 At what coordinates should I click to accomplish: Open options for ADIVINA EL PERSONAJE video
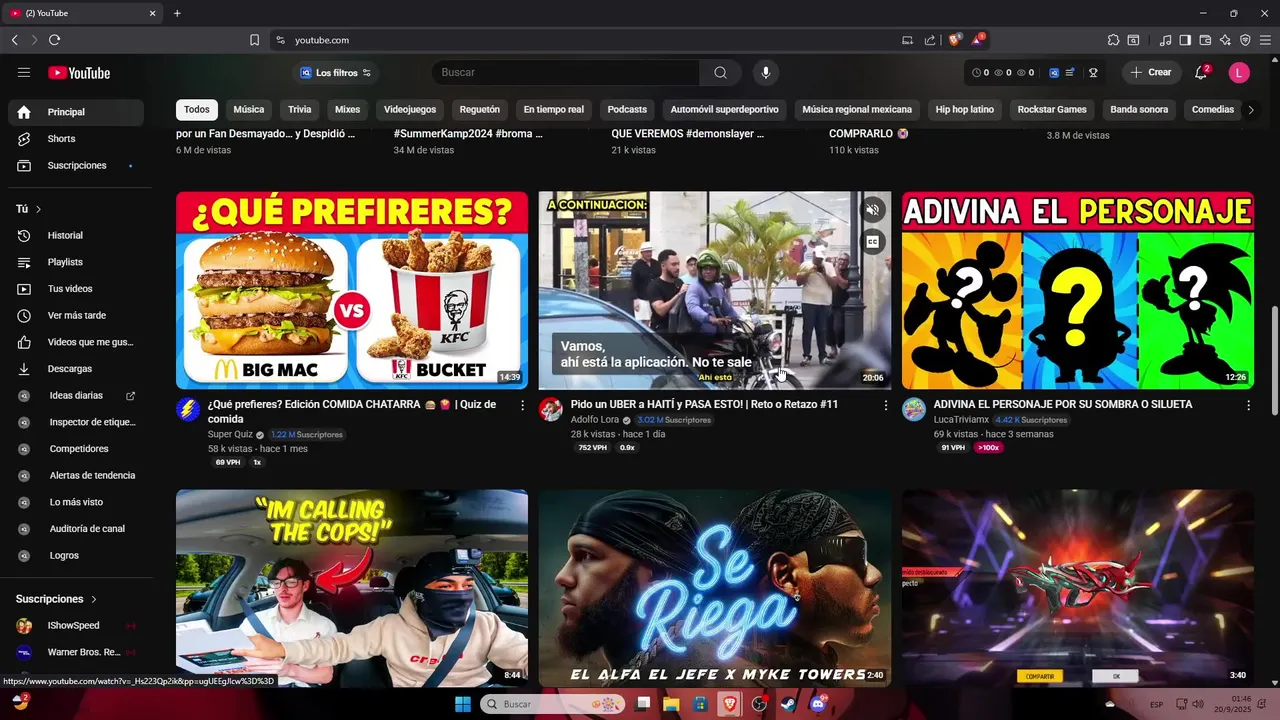tap(1248, 405)
